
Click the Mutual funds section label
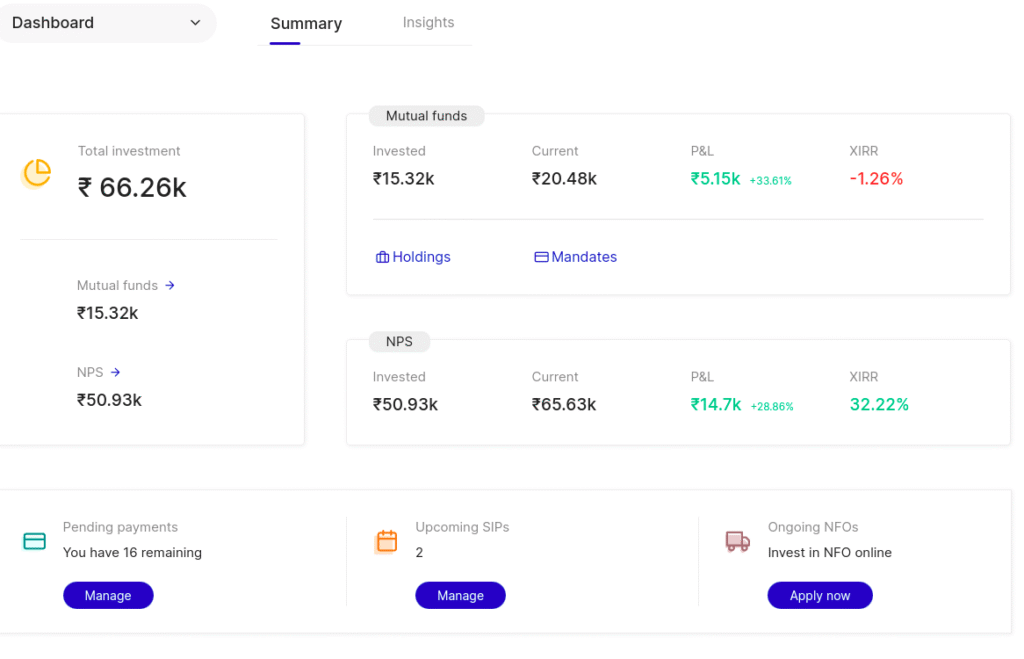coord(426,116)
